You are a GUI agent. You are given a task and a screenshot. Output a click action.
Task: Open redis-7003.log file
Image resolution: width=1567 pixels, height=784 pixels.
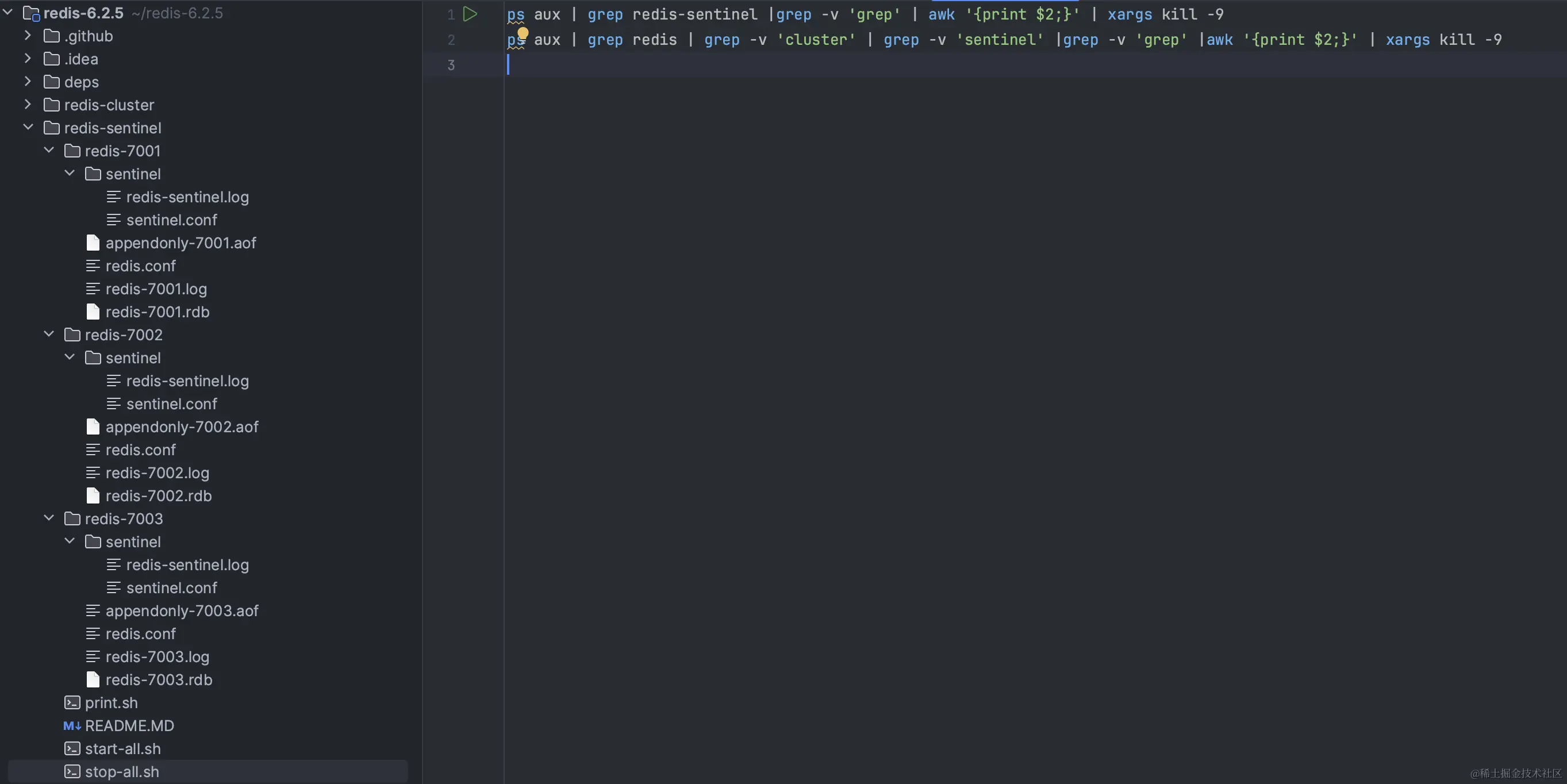(x=157, y=657)
